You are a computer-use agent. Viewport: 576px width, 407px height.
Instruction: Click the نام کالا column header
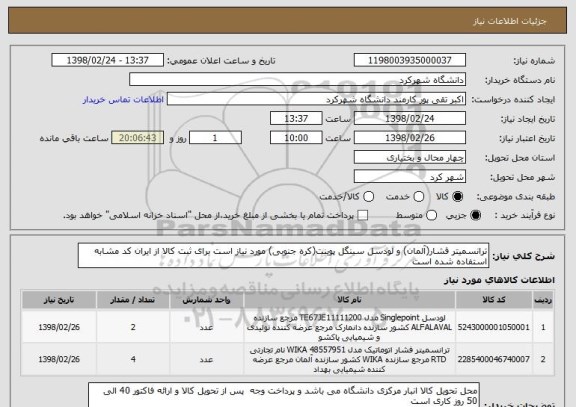tap(349, 300)
